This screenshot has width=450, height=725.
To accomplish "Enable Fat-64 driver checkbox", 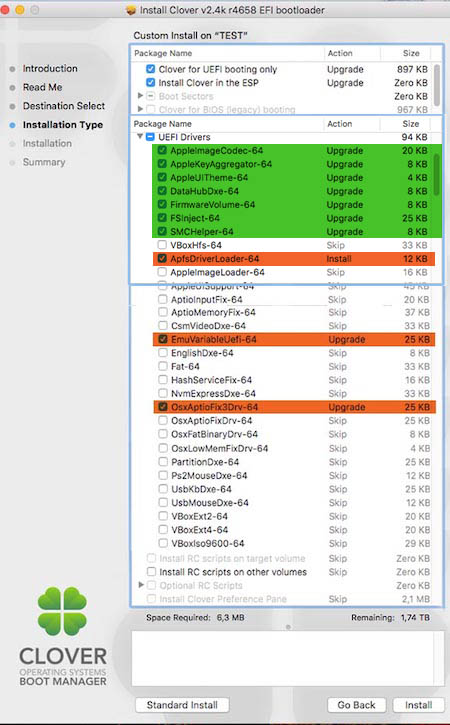I will (x=163, y=366).
